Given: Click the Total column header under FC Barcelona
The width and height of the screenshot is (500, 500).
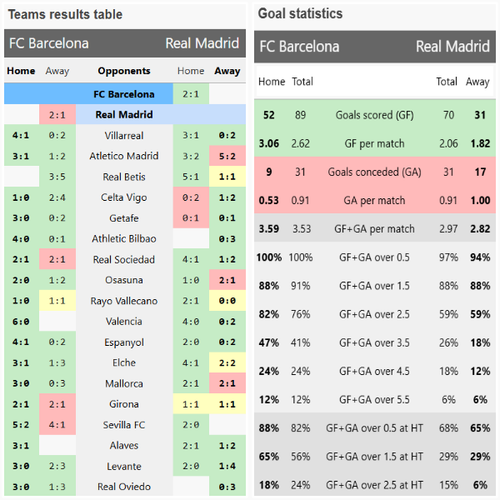Looking at the screenshot, I should [x=302, y=81].
